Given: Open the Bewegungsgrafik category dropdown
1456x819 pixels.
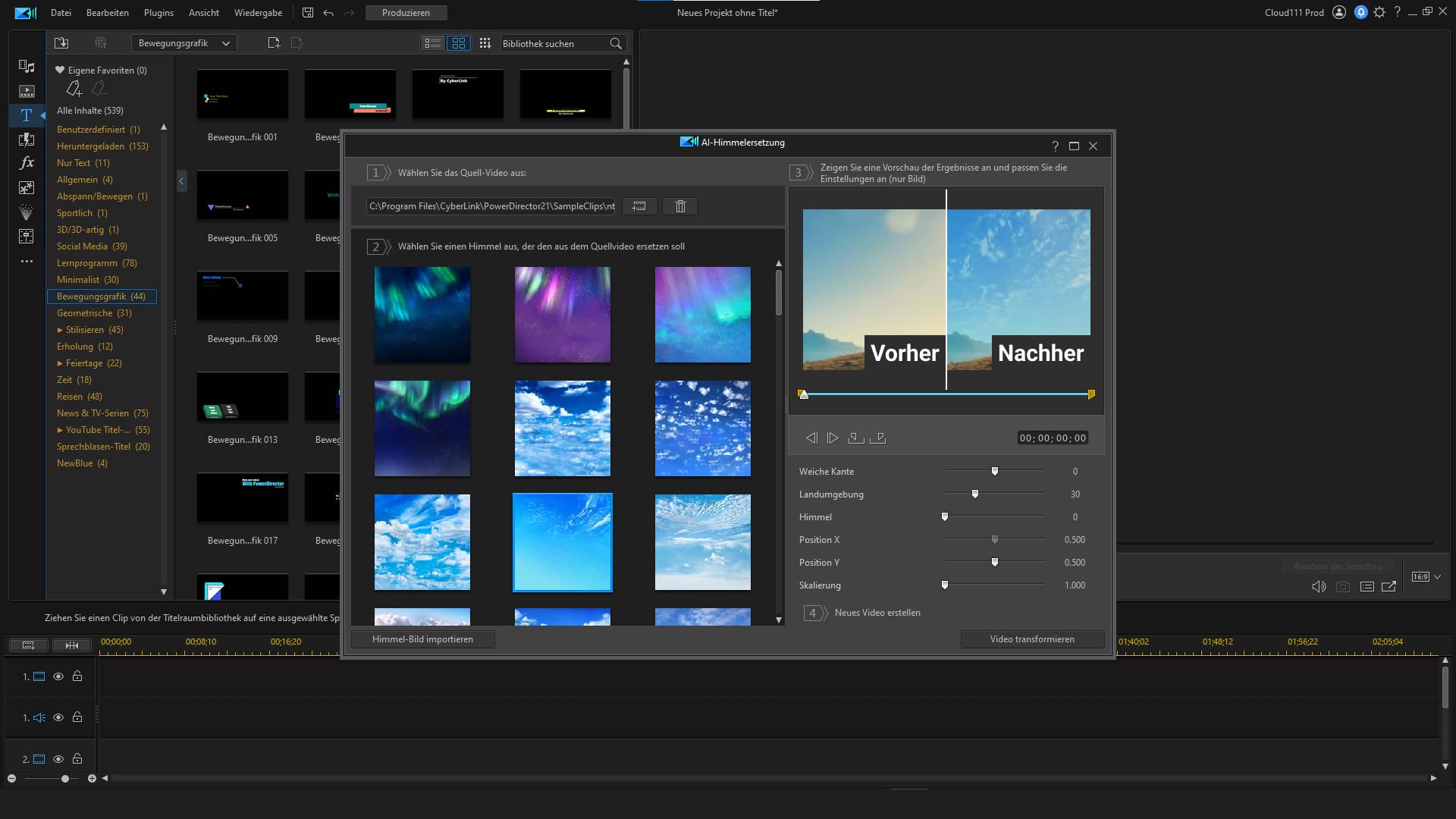Looking at the screenshot, I should (x=184, y=43).
